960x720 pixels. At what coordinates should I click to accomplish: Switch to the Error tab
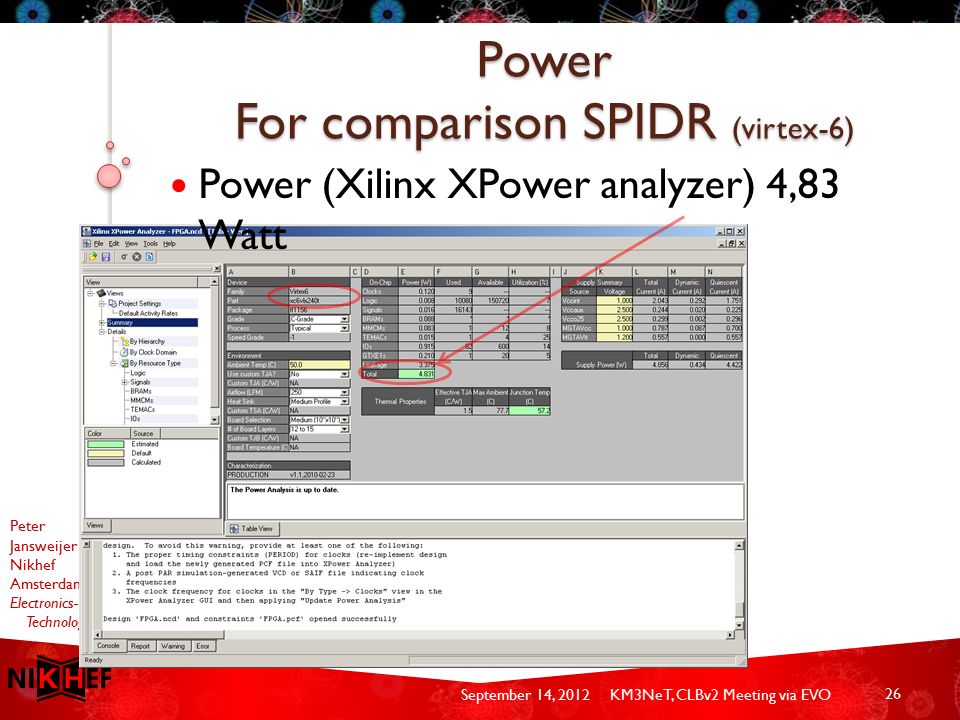(203, 646)
